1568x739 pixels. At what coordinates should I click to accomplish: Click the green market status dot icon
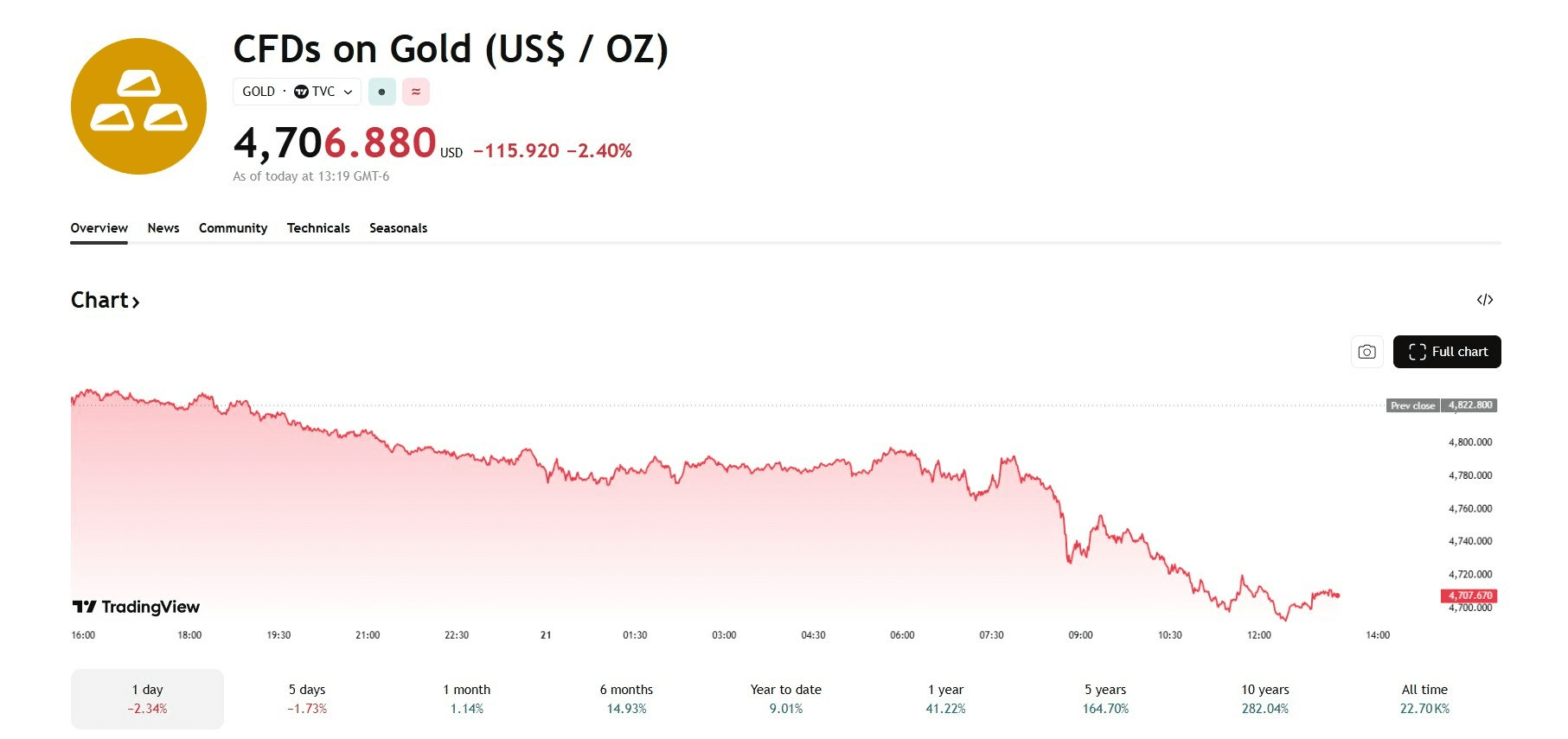[381, 92]
